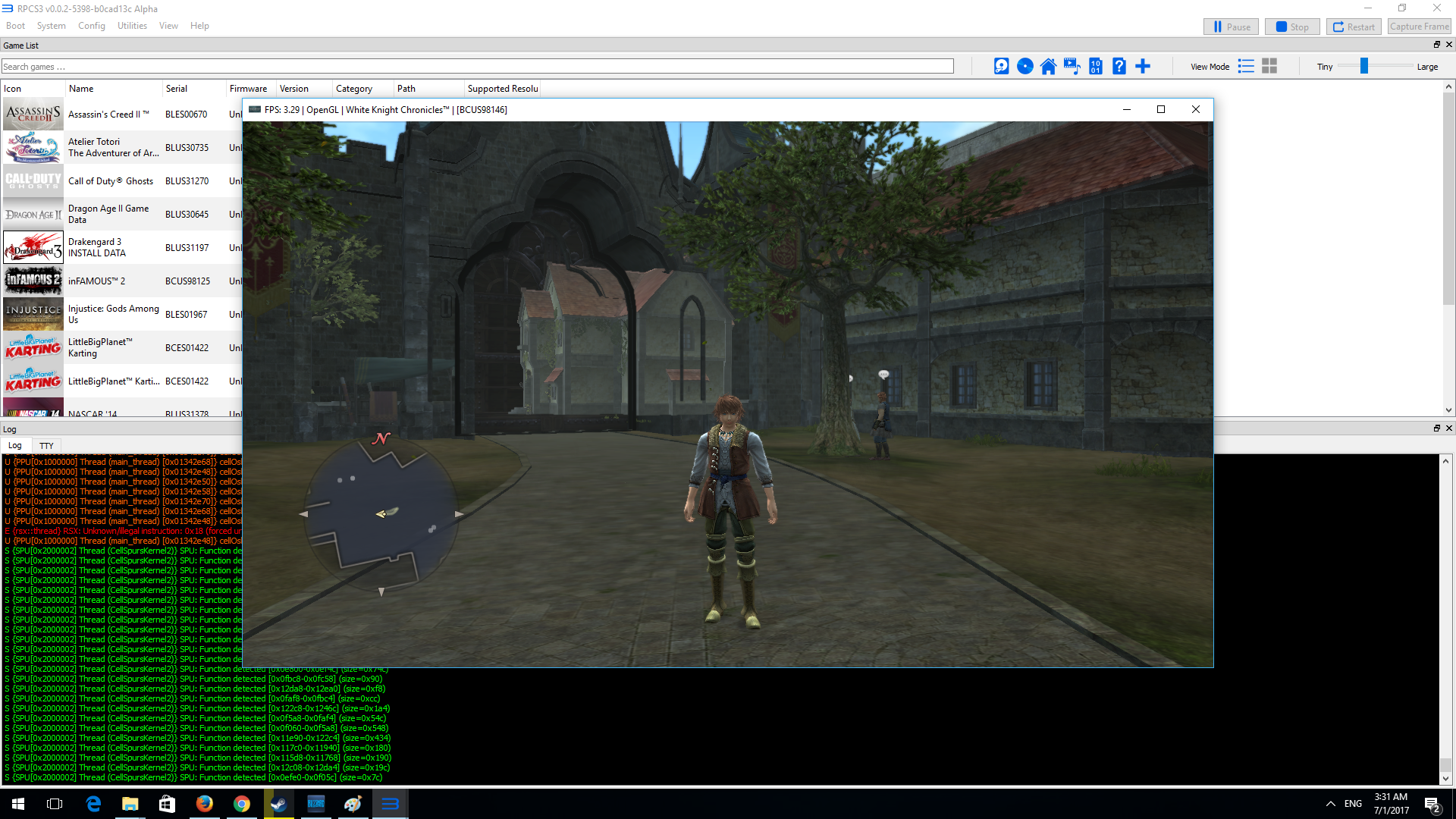Float the Game List dock panel
The width and height of the screenshot is (1456, 819).
[x=1436, y=45]
